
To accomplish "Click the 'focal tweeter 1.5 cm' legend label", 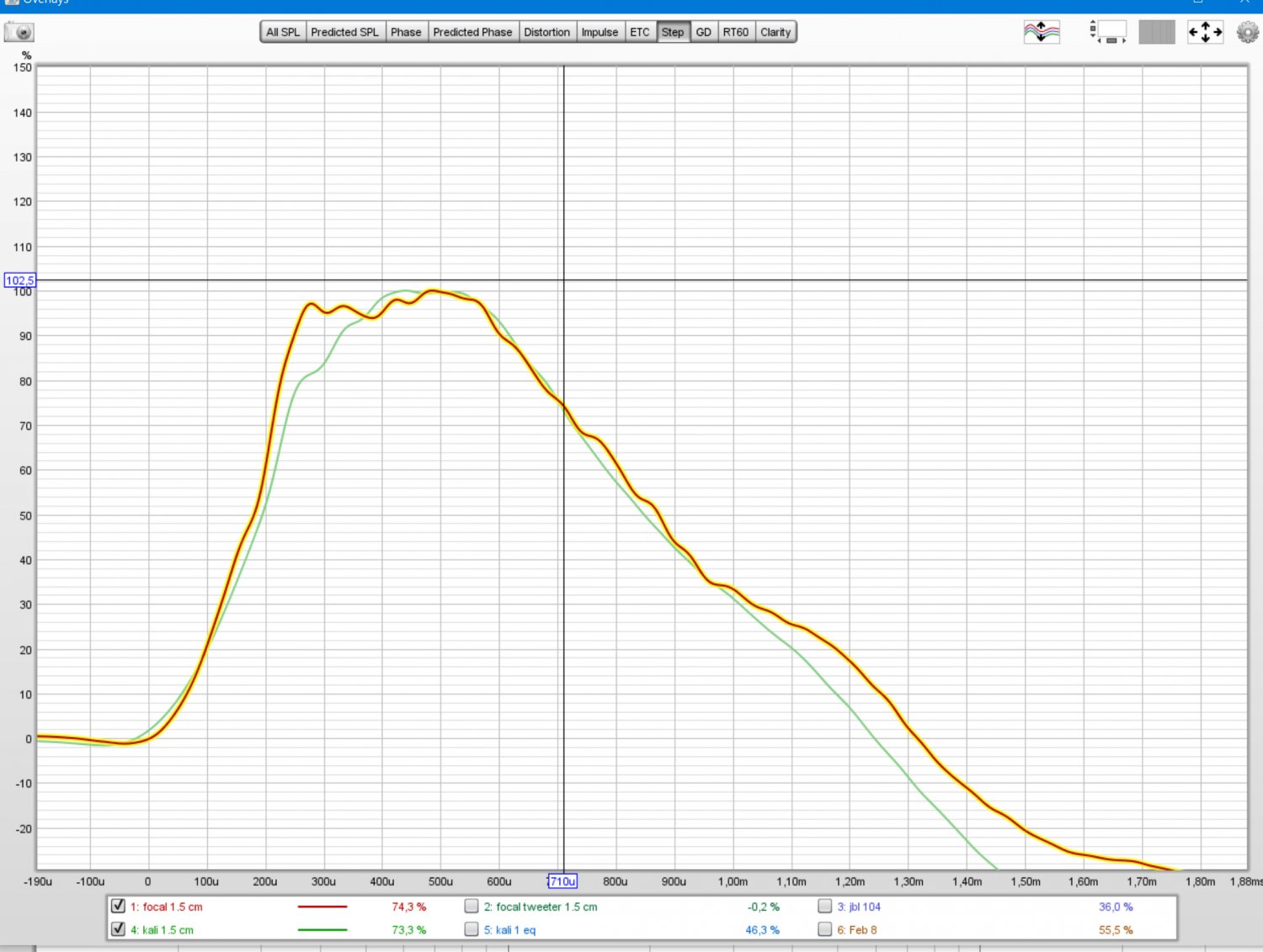I will (541, 907).
